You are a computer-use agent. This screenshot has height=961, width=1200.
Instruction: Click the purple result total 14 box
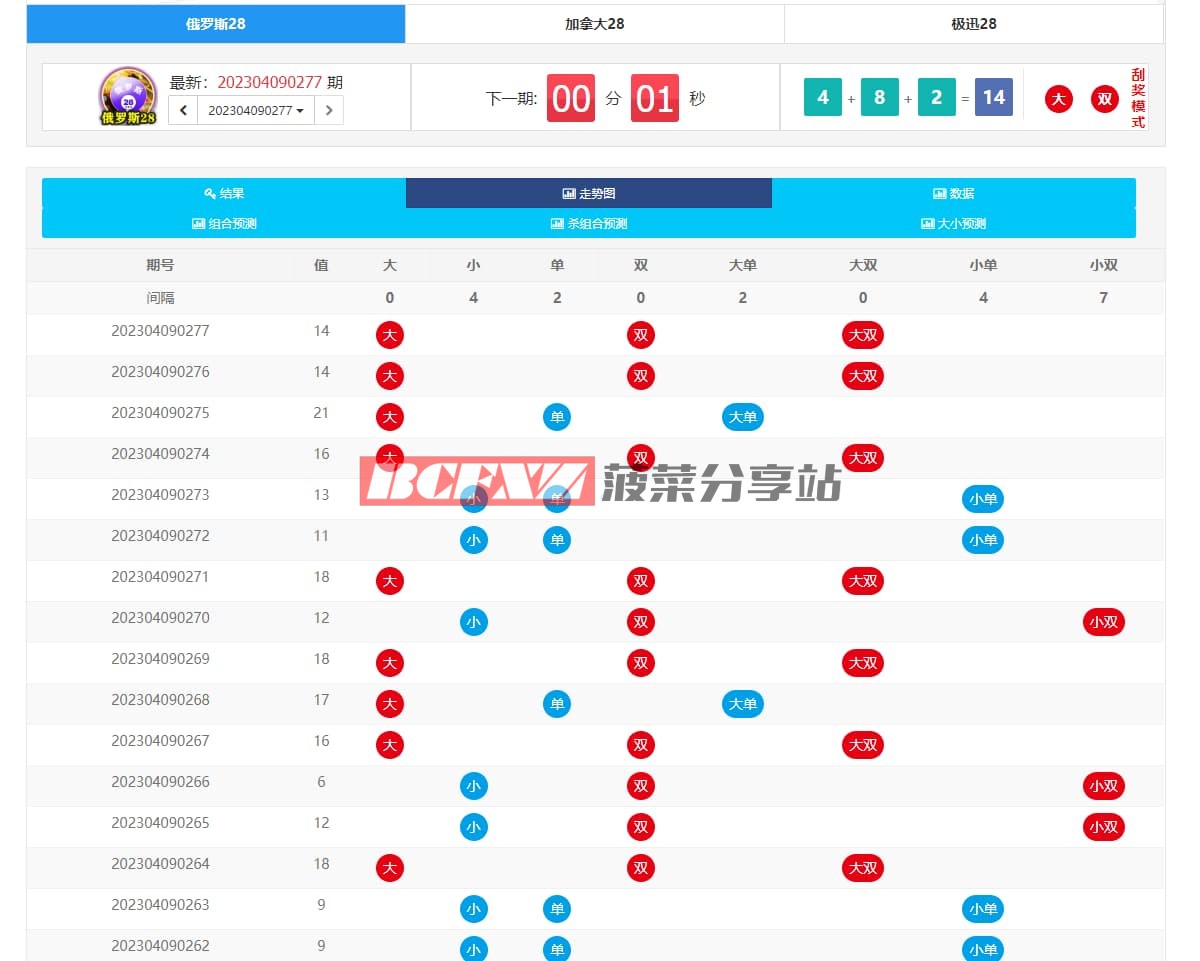coord(993,97)
